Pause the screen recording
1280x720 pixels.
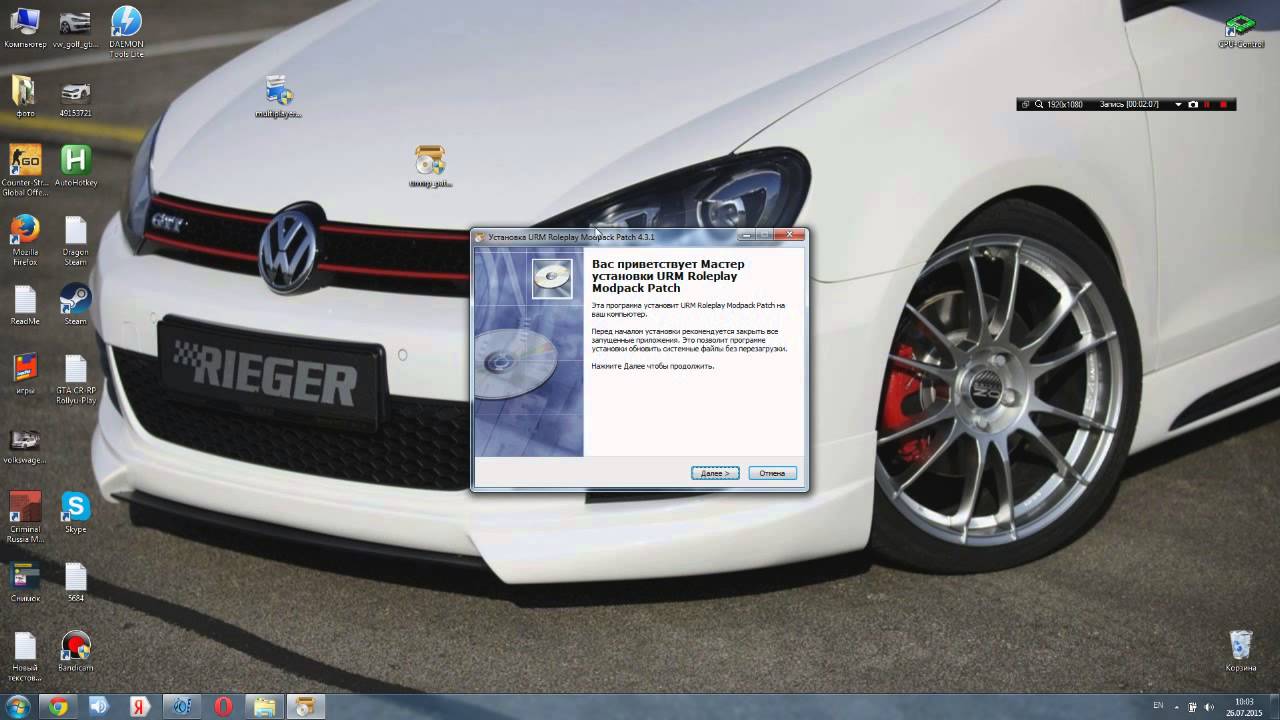[x=1207, y=104]
